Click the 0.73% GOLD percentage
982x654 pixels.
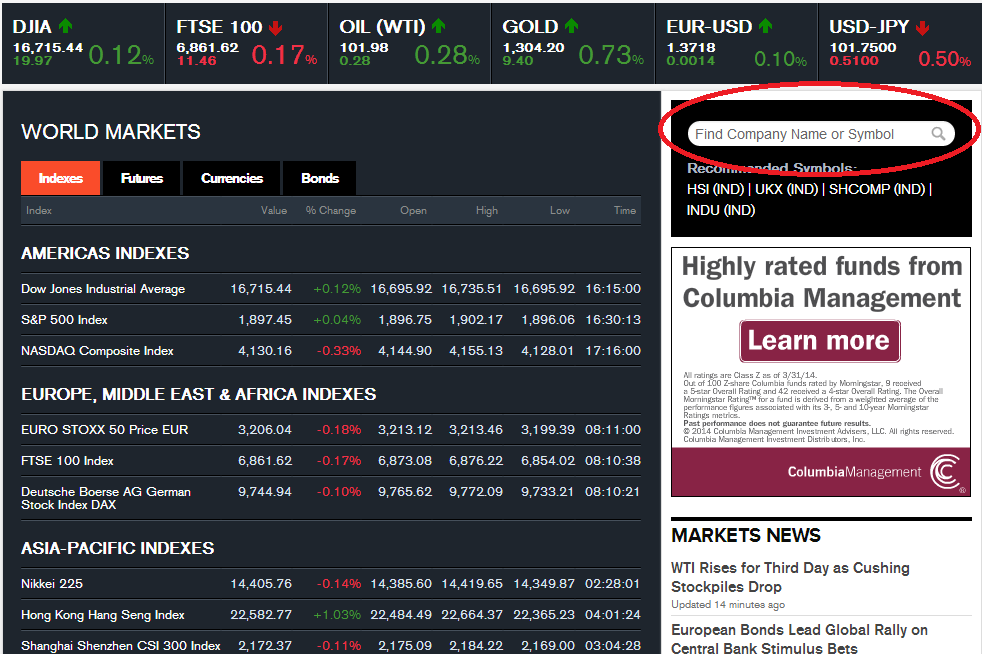tap(611, 55)
